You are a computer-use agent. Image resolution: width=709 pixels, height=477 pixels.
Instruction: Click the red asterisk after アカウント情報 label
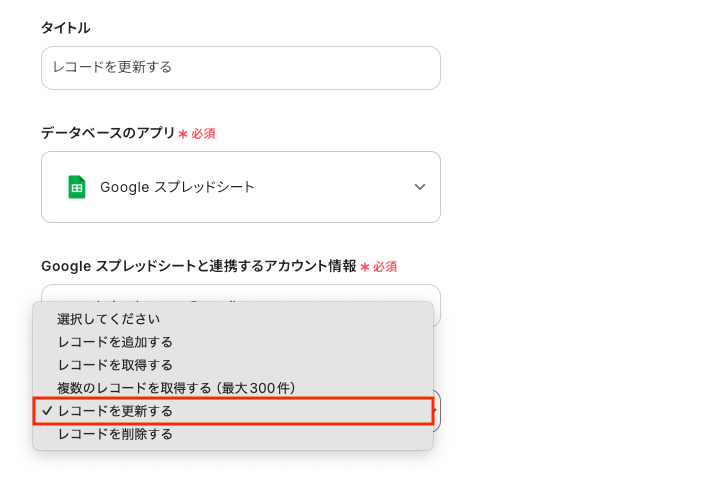click(365, 267)
